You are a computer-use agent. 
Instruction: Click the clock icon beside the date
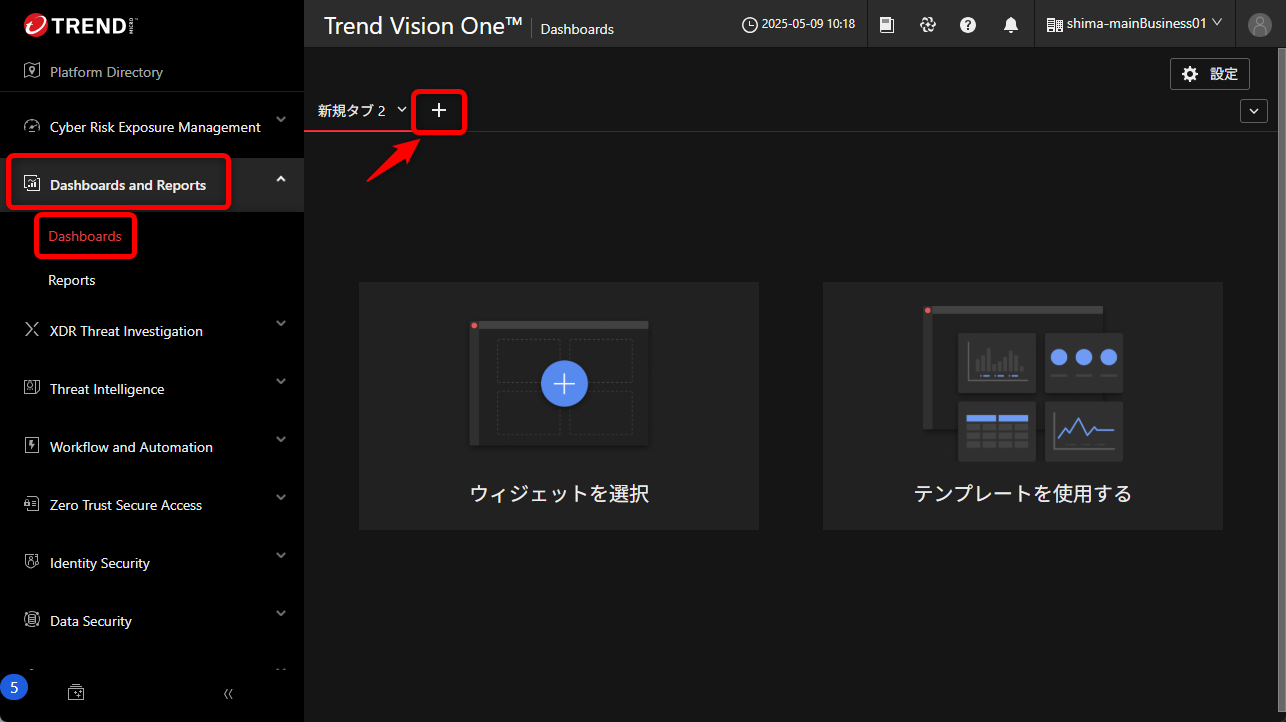749,25
